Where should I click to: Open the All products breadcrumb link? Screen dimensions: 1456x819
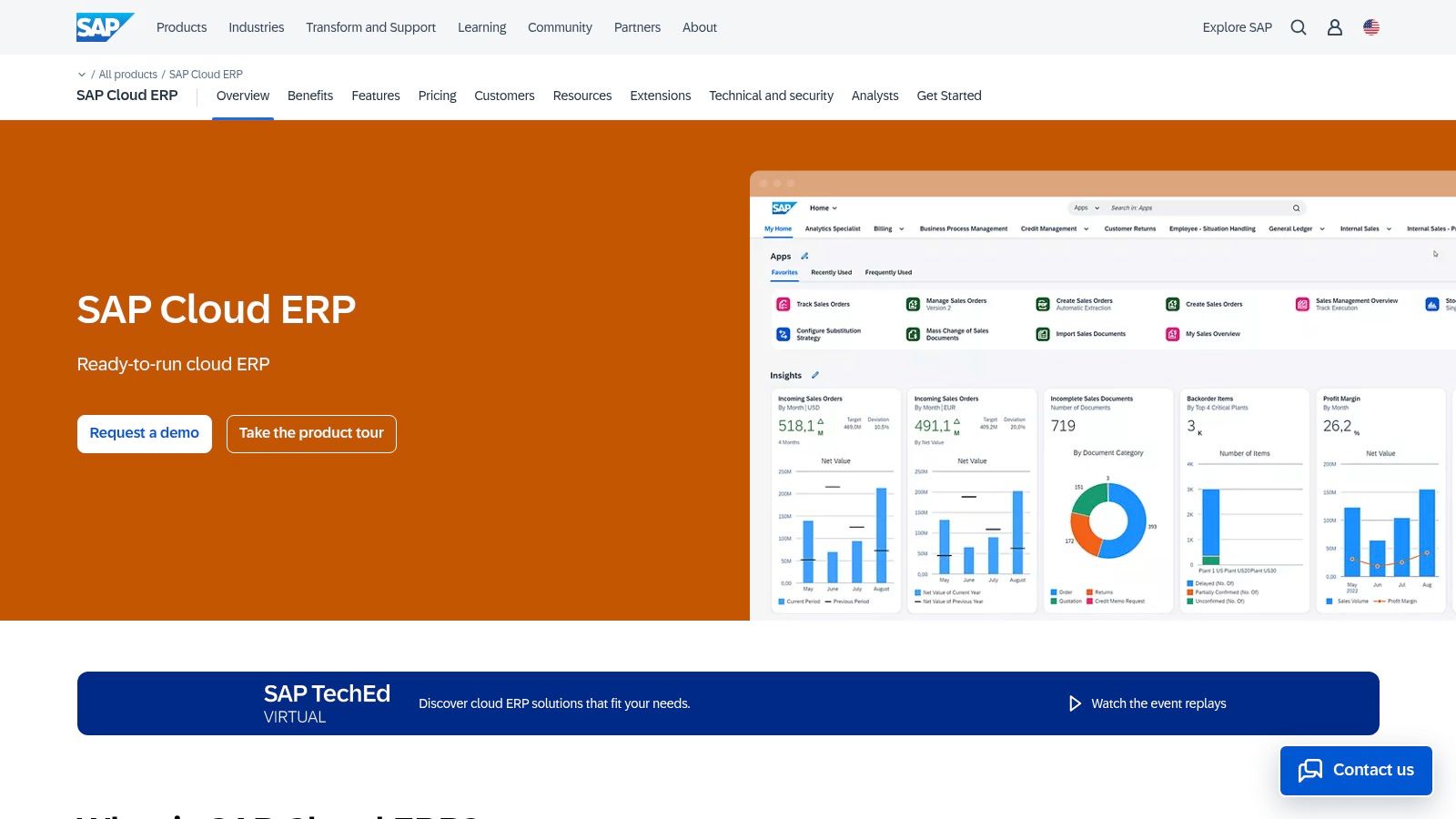pyautogui.click(x=127, y=74)
